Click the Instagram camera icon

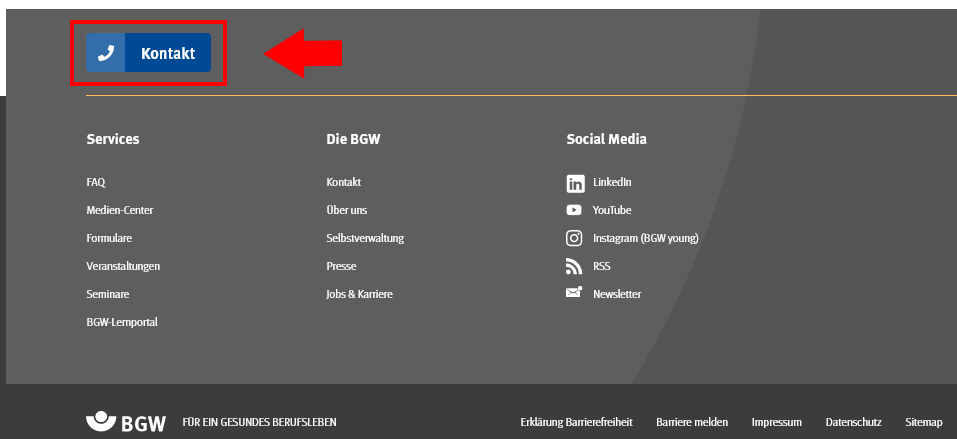[574, 238]
